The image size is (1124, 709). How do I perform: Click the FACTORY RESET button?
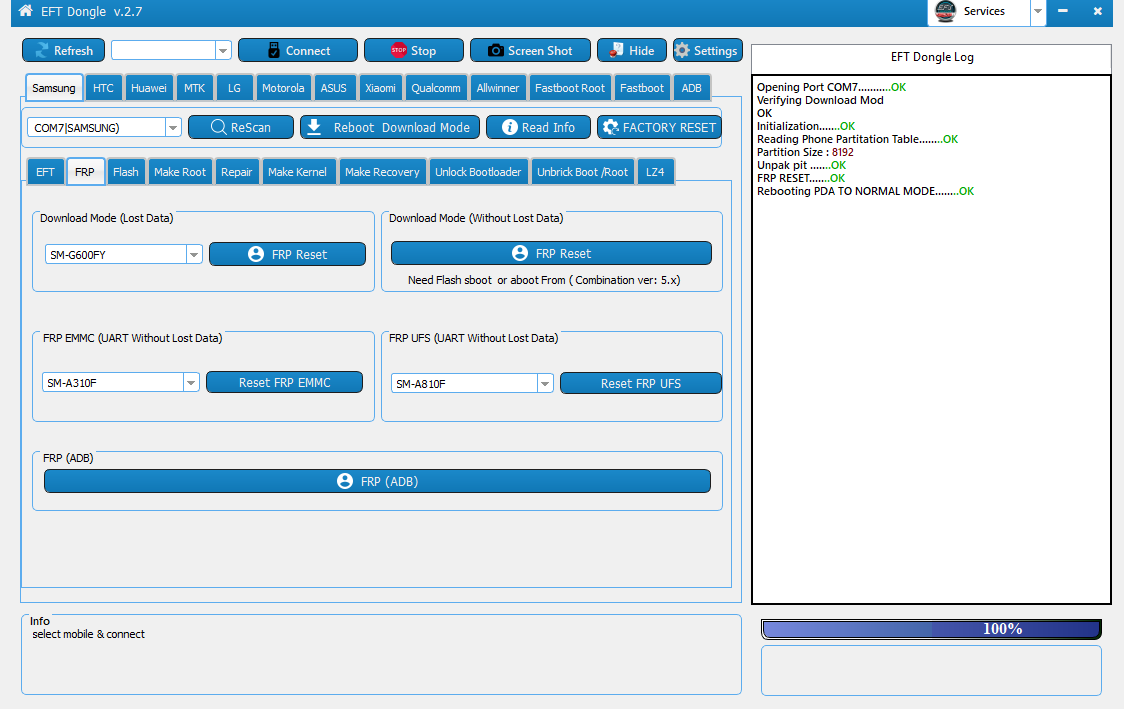[x=659, y=127]
